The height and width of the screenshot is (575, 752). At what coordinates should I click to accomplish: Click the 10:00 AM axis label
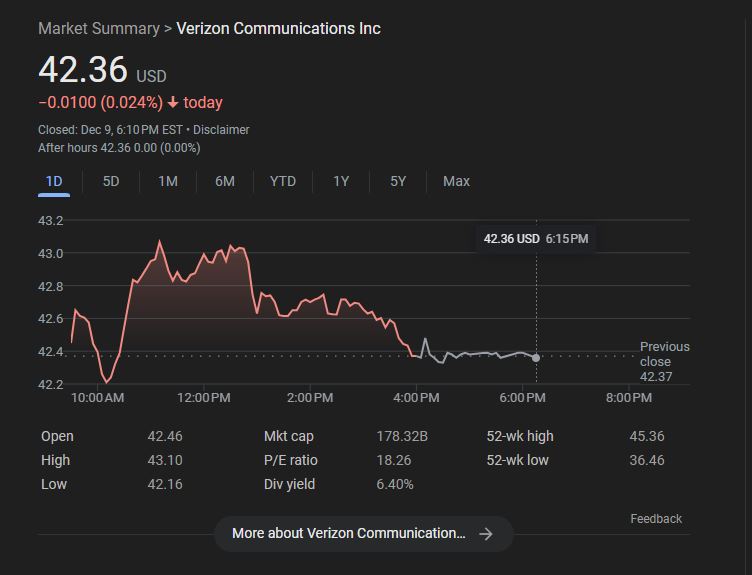point(97,398)
